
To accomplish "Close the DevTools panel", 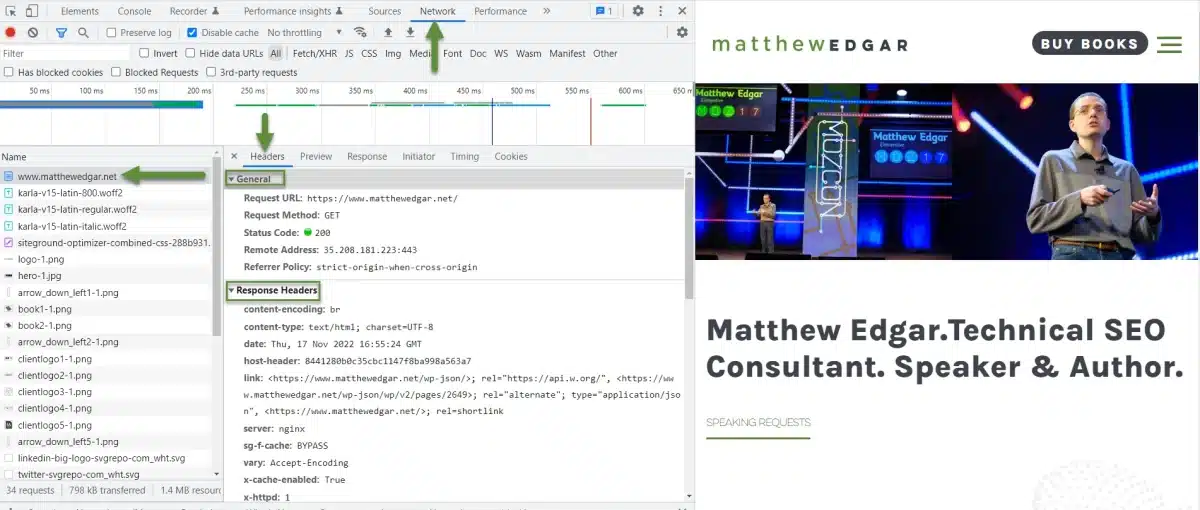I will 682,11.
